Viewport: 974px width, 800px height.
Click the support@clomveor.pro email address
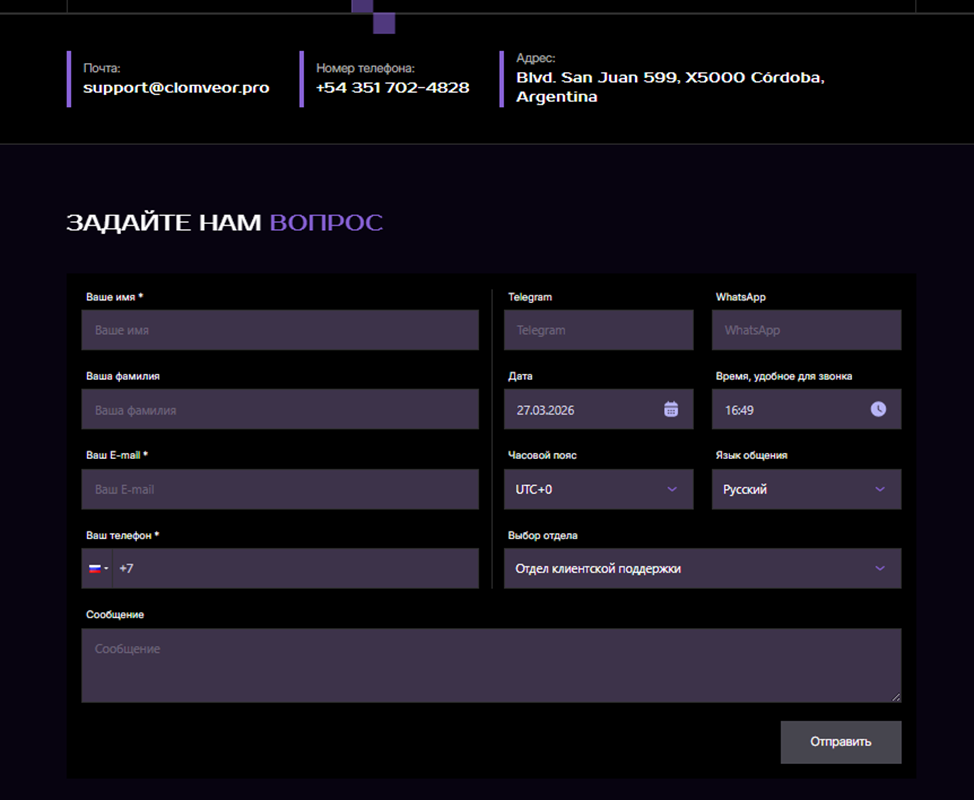coord(176,87)
